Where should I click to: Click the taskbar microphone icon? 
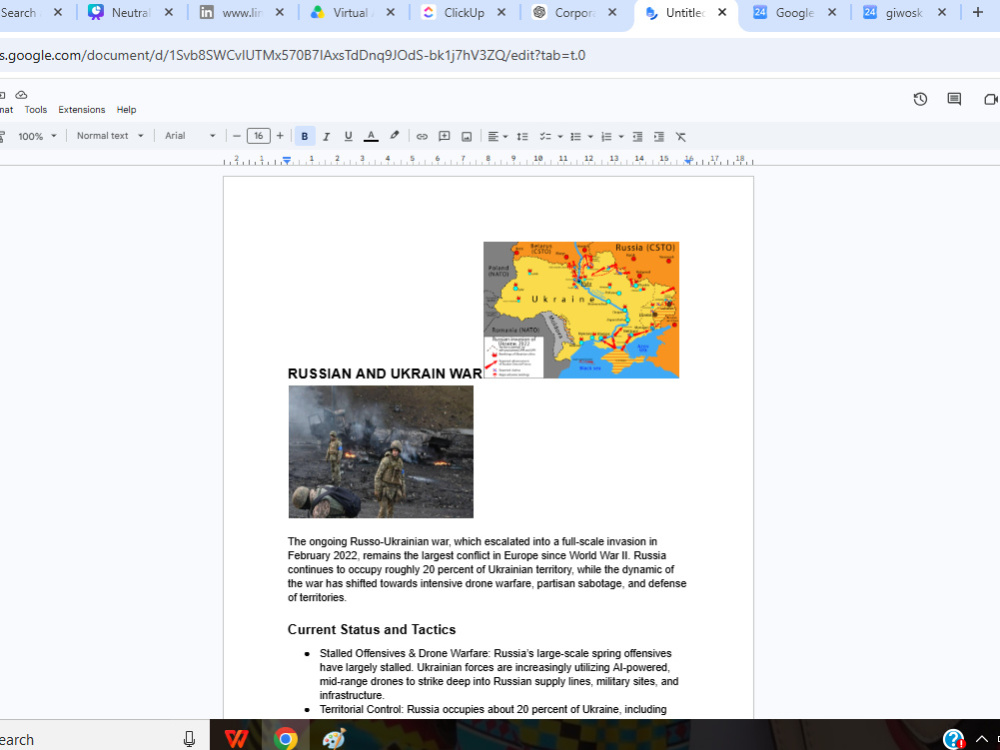189,739
